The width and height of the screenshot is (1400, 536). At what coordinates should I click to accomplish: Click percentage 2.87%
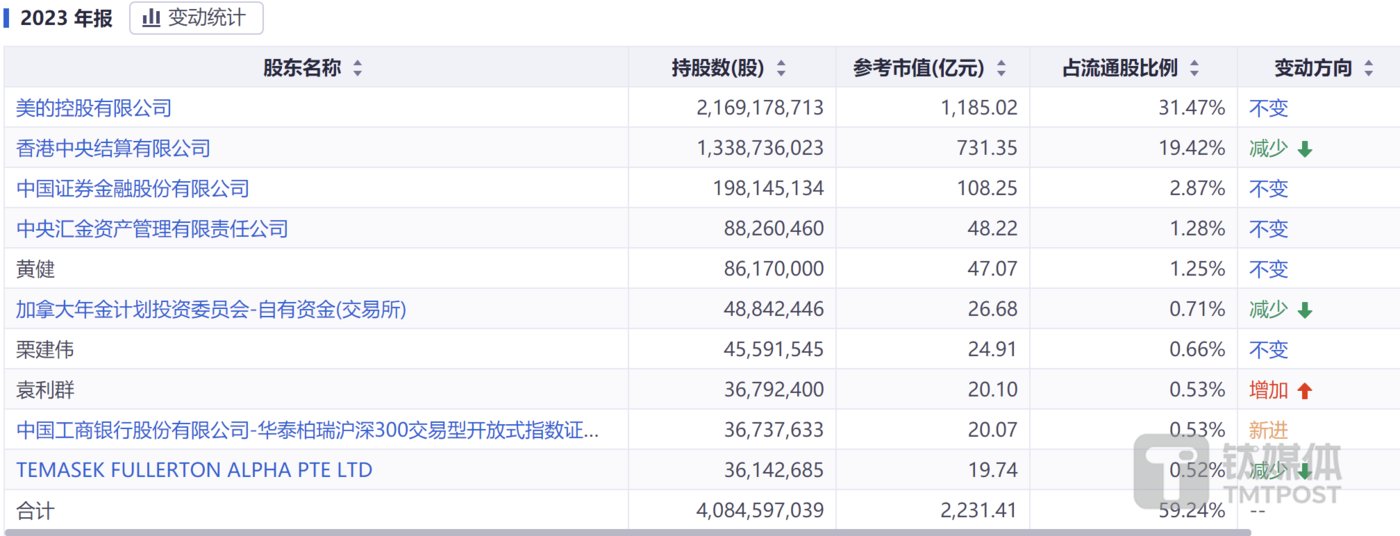[x=1199, y=188]
